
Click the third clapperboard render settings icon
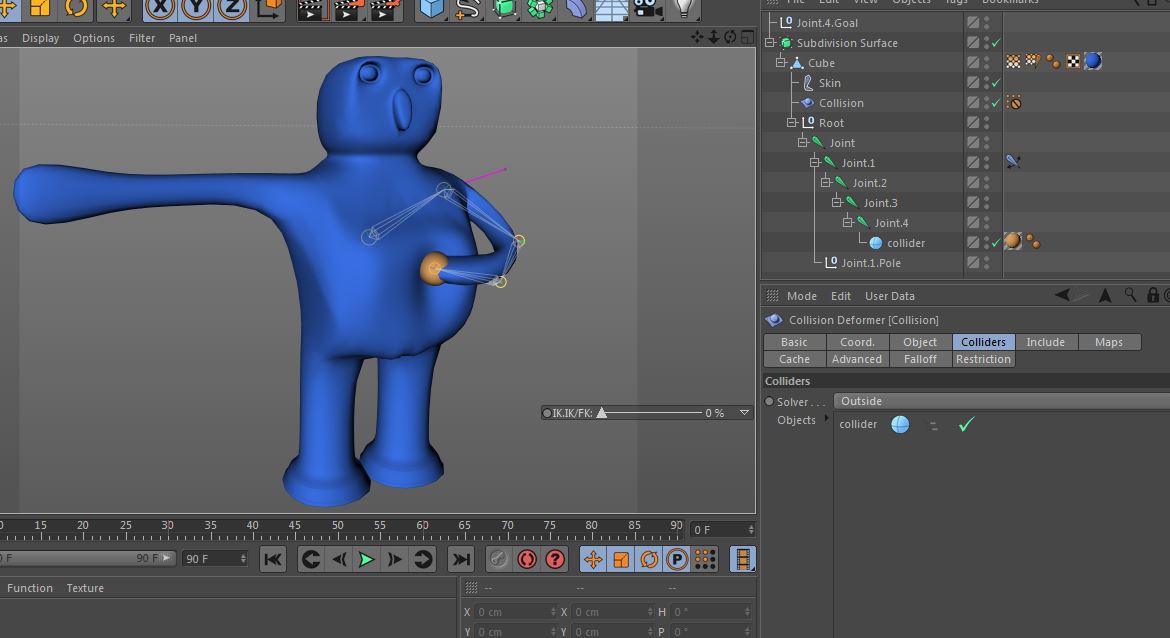point(385,9)
